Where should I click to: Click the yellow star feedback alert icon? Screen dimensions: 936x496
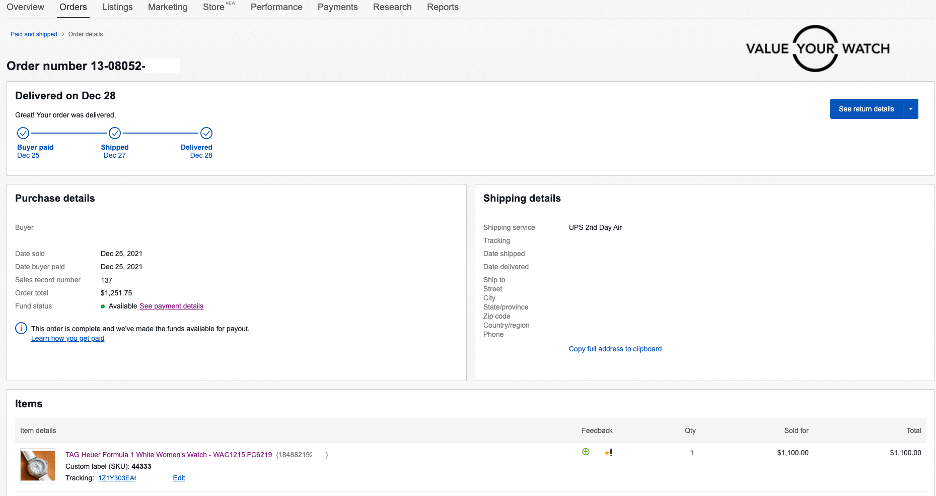click(x=607, y=453)
